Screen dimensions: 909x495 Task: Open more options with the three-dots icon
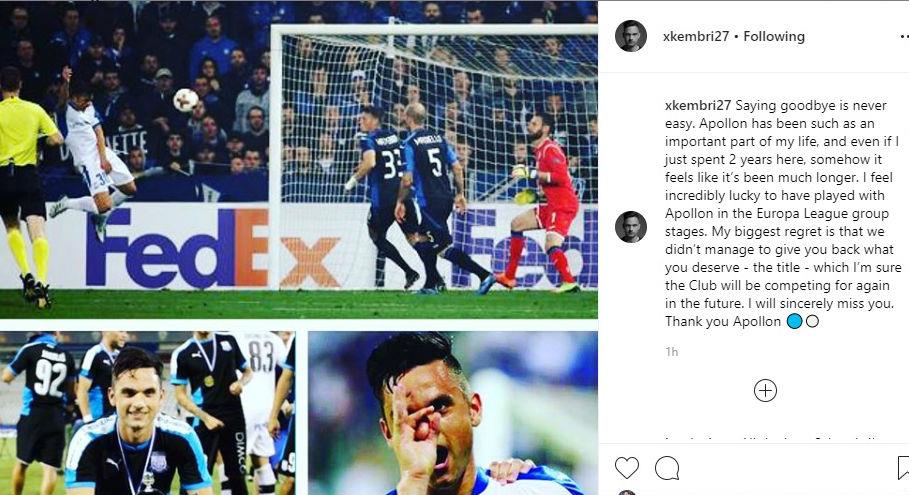[903, 37]
